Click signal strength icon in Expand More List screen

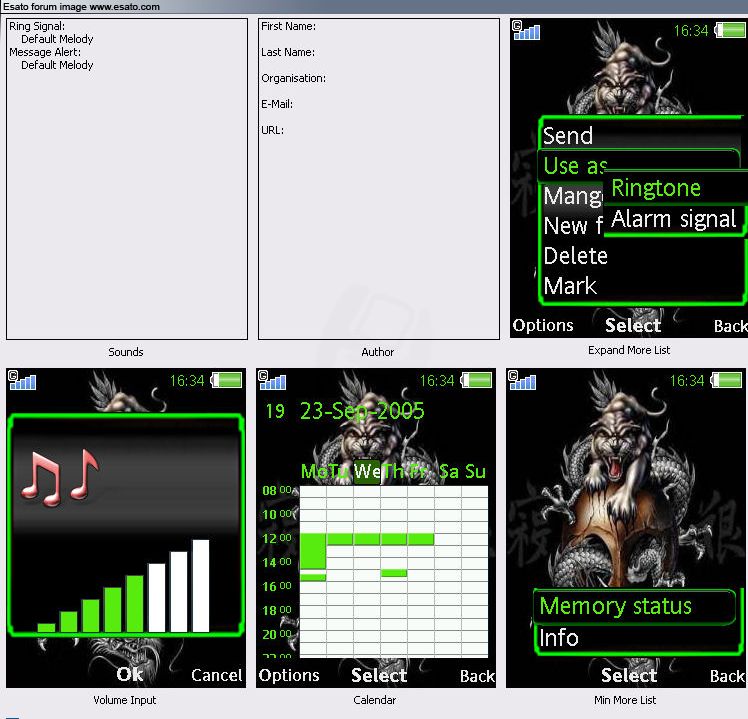526,30
